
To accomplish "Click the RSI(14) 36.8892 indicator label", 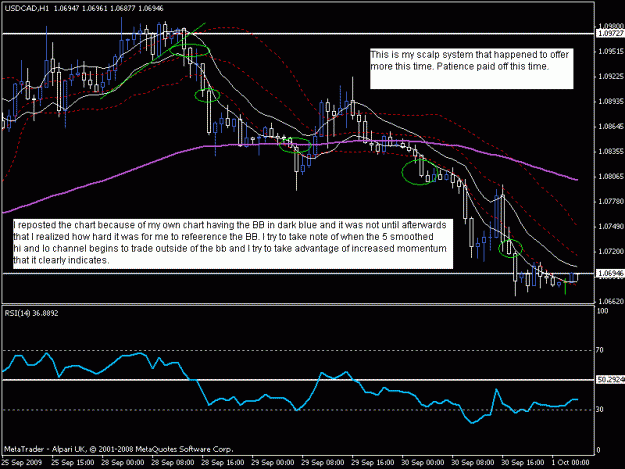I will click(31, 313).
